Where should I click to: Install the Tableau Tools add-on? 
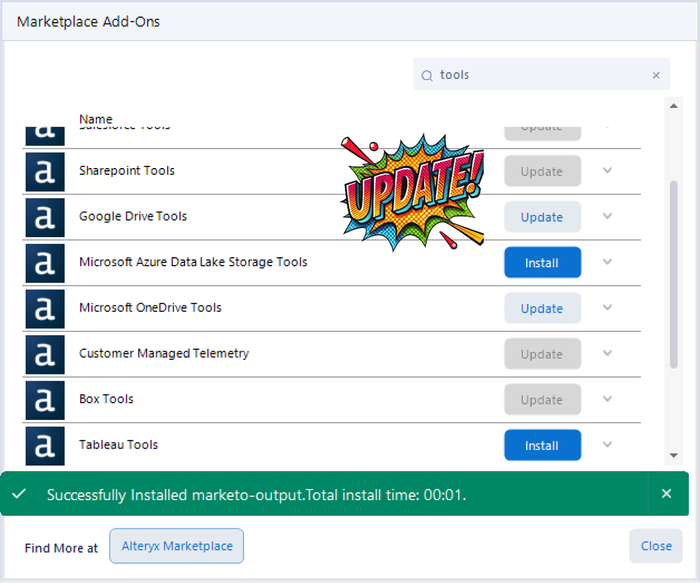click(542, 446)
